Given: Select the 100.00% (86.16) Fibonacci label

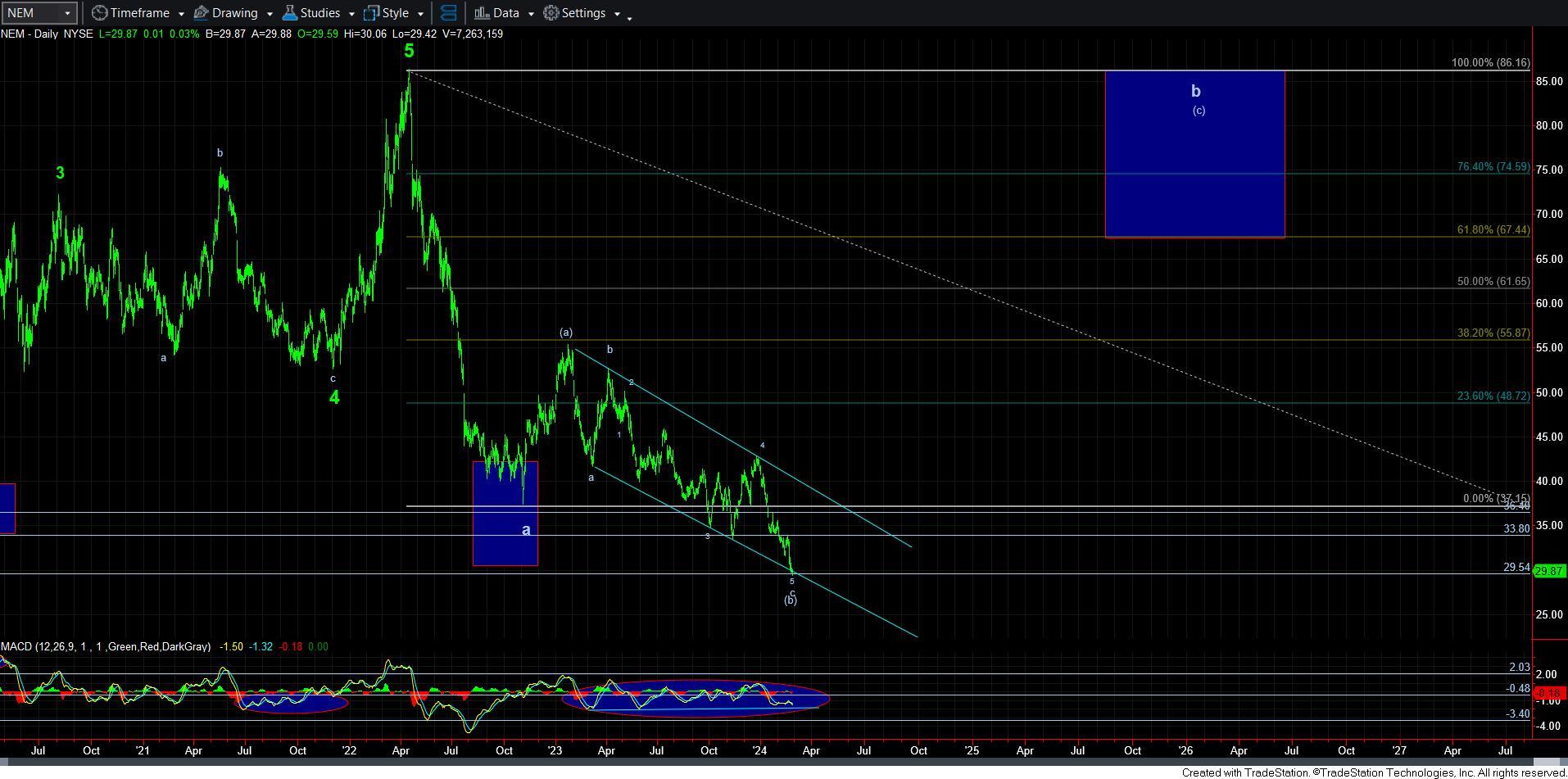Looking at the screenshot, I should (1490, 63).
